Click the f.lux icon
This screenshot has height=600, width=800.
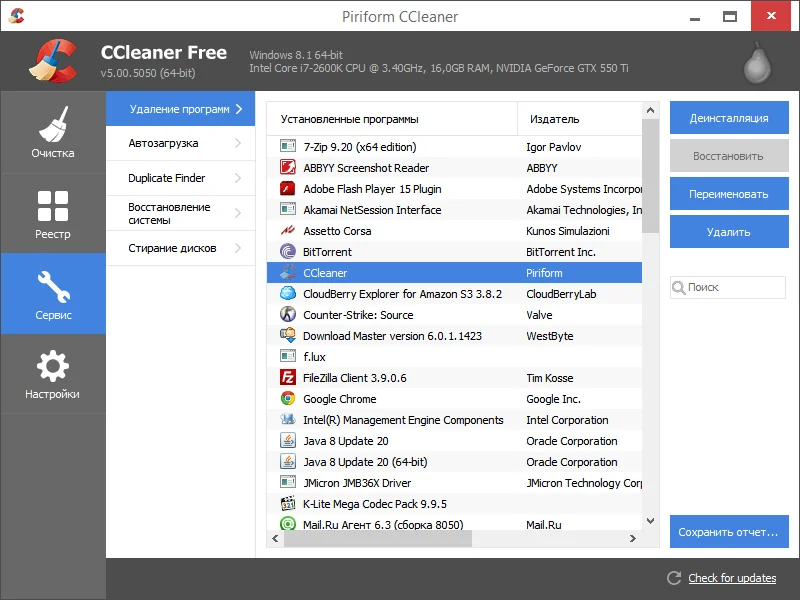(x=288, y=356)
